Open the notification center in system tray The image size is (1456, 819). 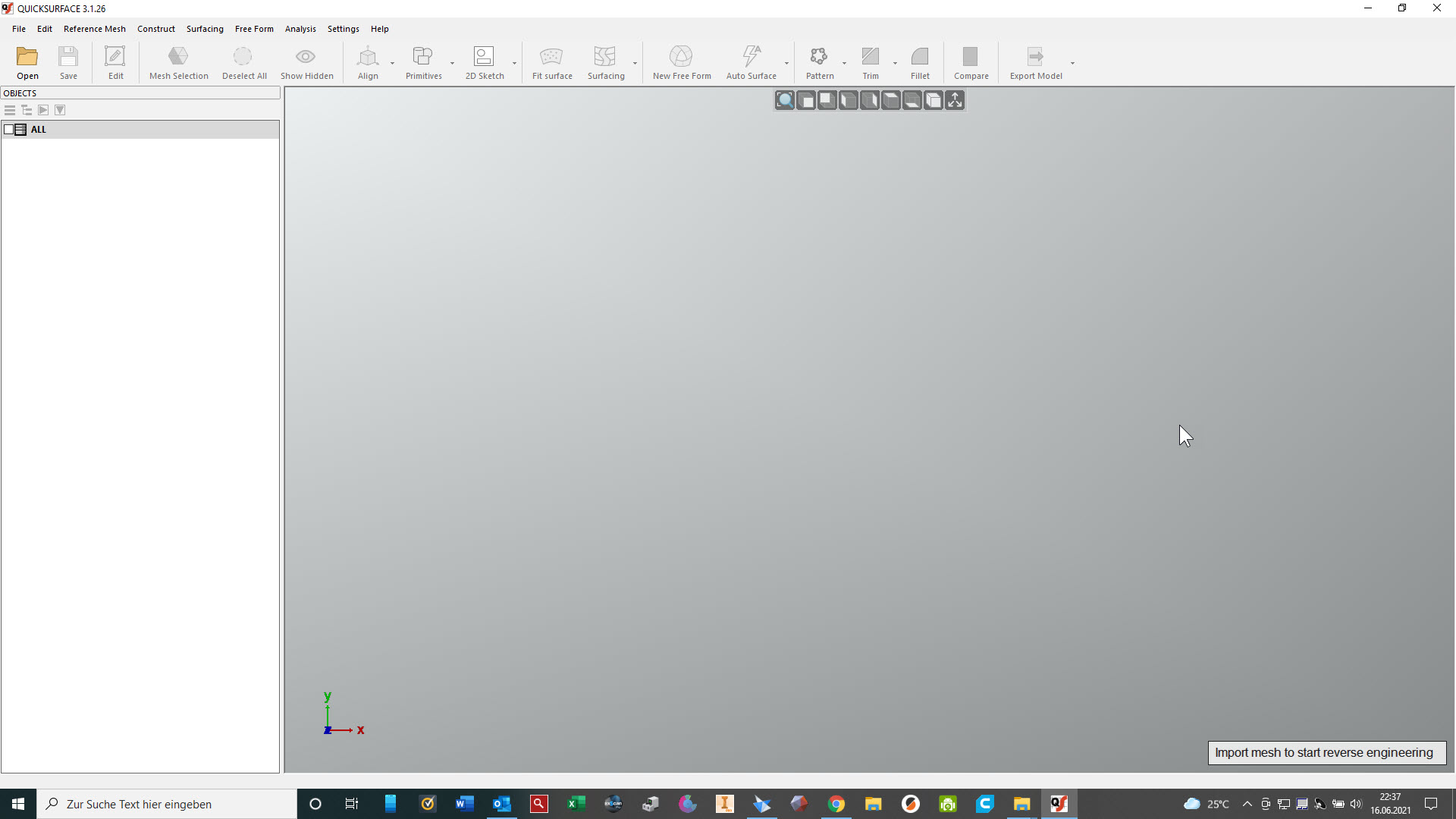pos(1431,804)
